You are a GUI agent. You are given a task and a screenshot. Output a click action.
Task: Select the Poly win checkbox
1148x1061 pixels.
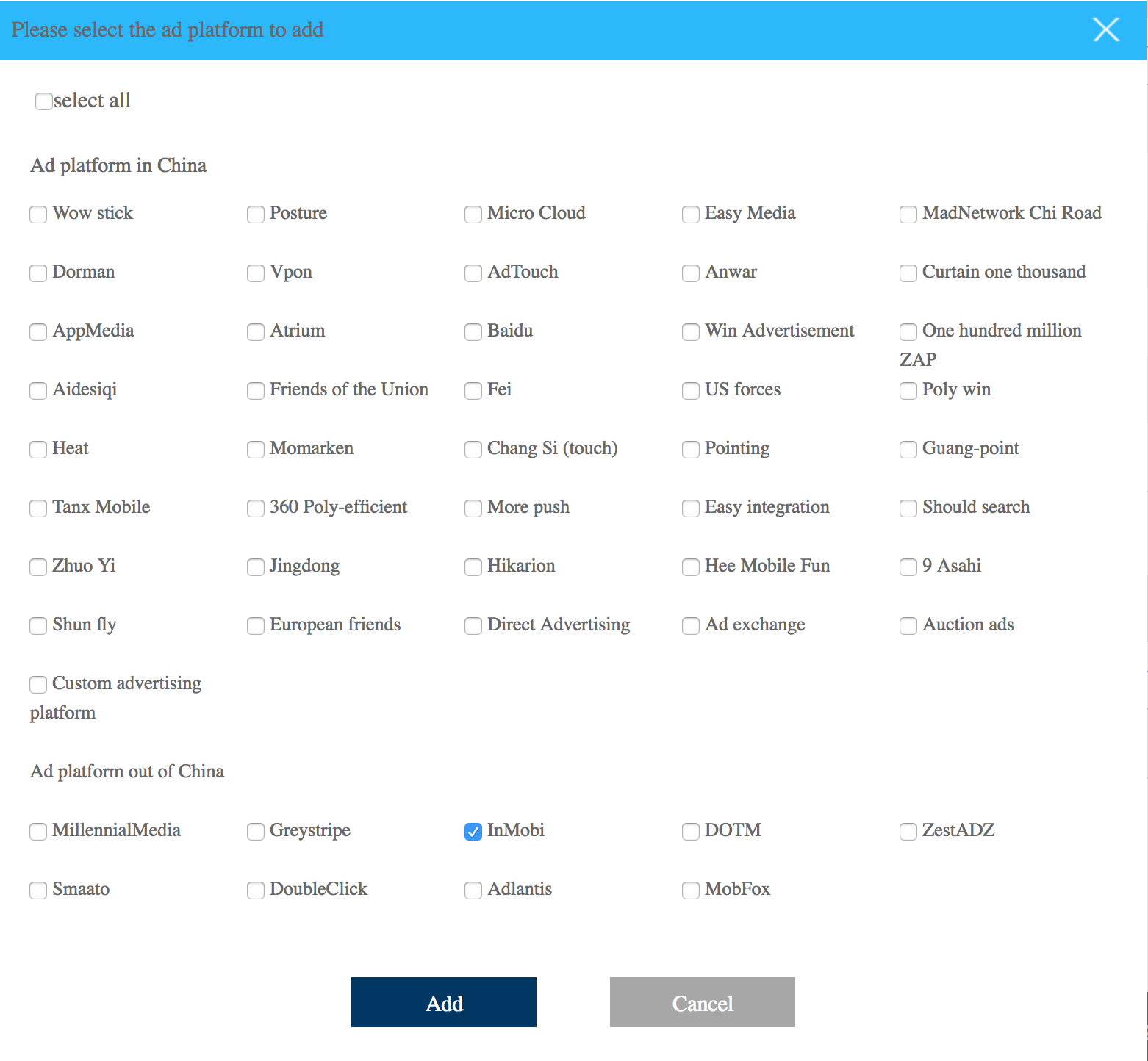click(x=908, y=391)
